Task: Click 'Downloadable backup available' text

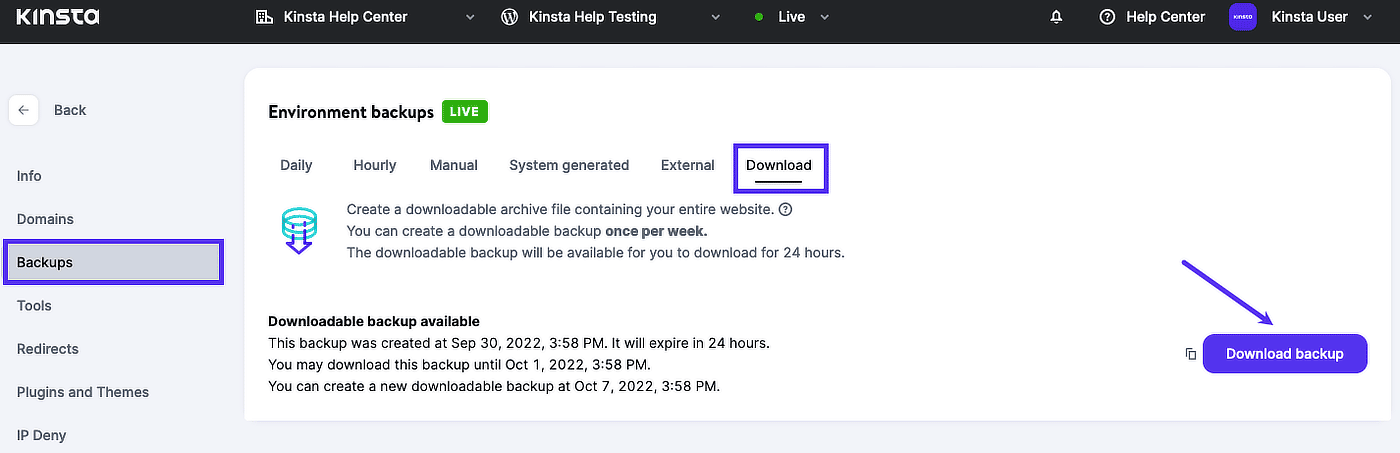Action: pyautogui.click(x=374, y=321)
